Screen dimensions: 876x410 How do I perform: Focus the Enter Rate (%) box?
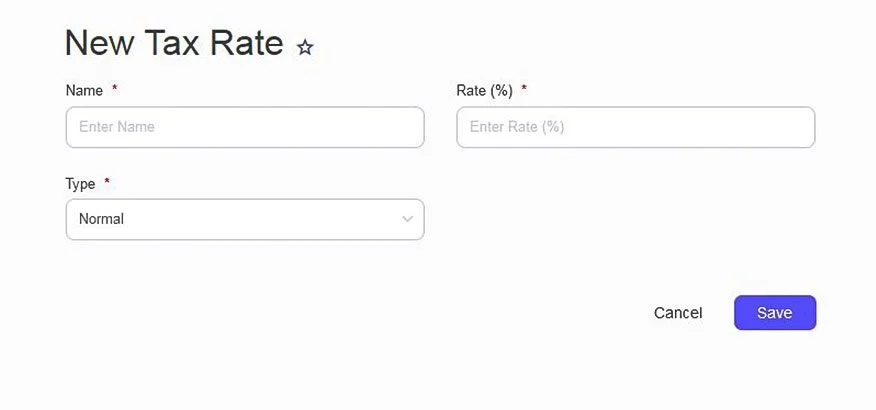click(635, 127)
